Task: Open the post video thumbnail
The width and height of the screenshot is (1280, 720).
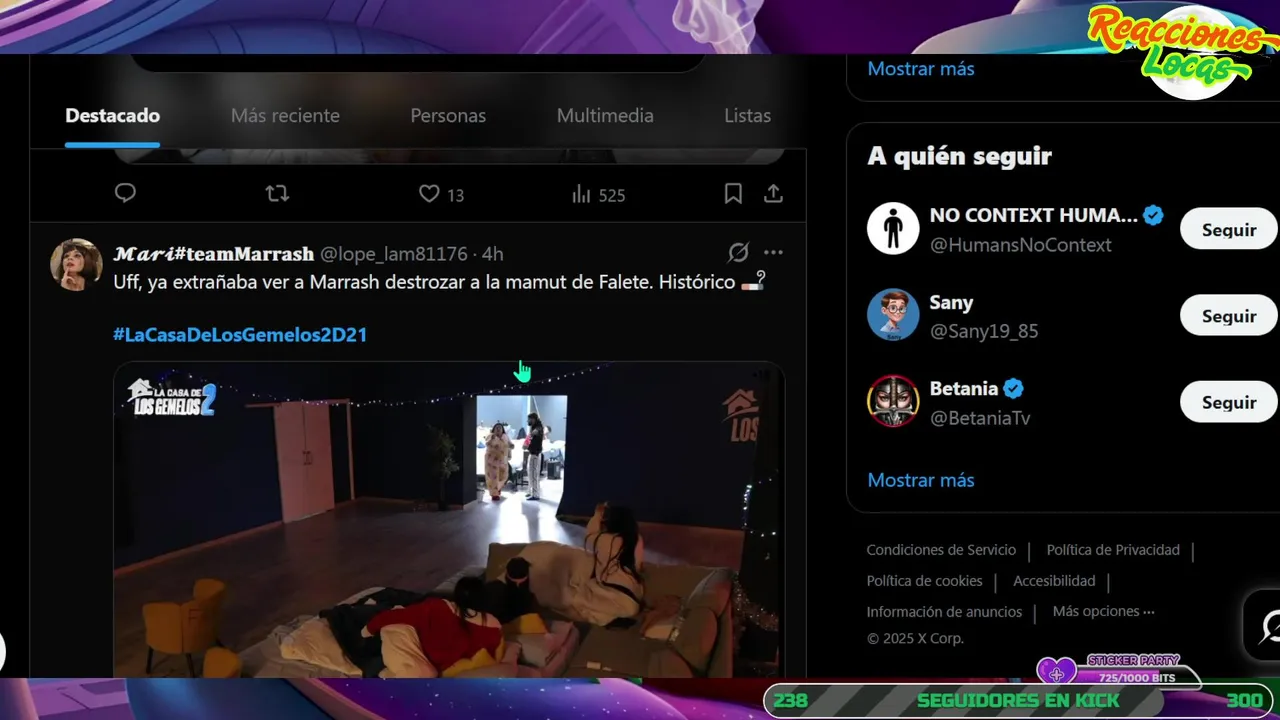Action: 449,519
